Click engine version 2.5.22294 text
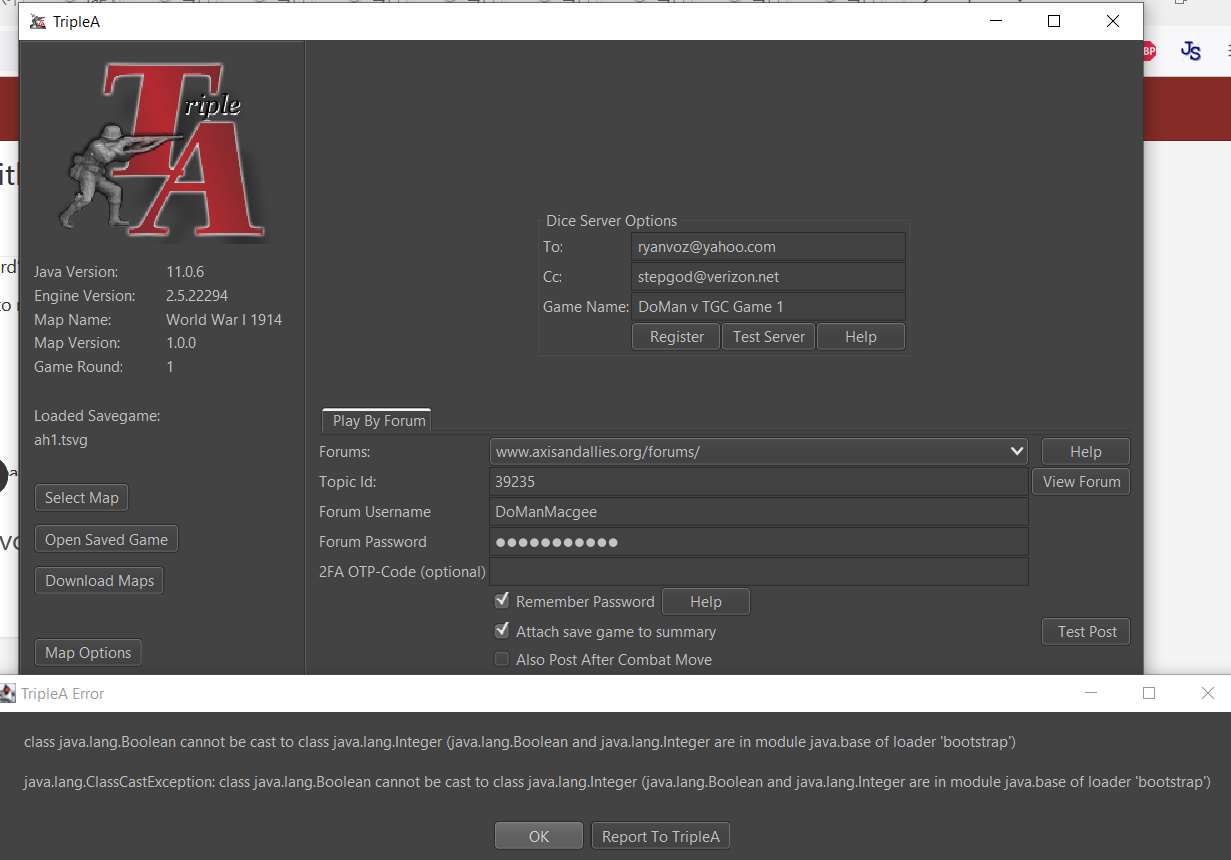The image size is (1231, 860). pyautogui.click(x=197, y=296)
